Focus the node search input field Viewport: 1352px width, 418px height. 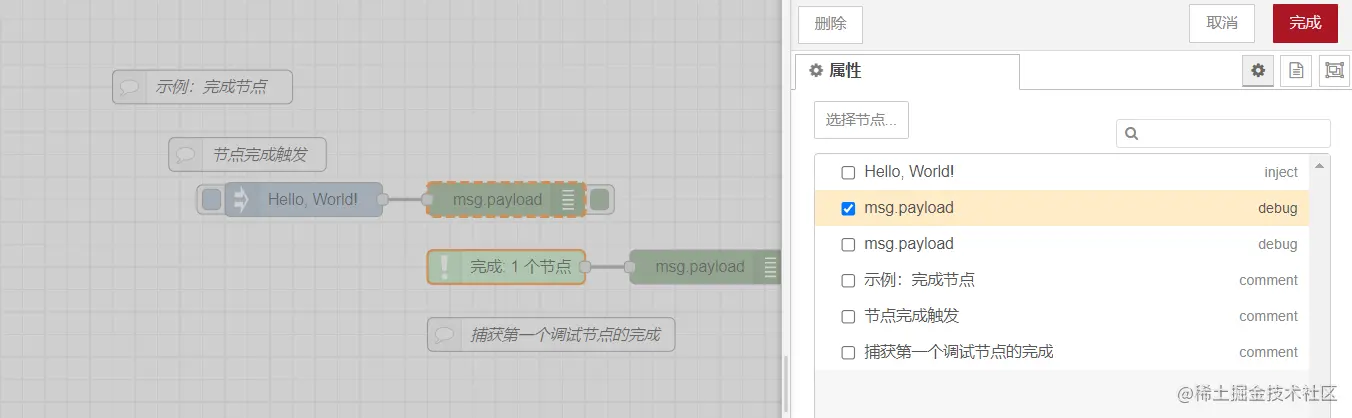click(x=1223, y=133)
